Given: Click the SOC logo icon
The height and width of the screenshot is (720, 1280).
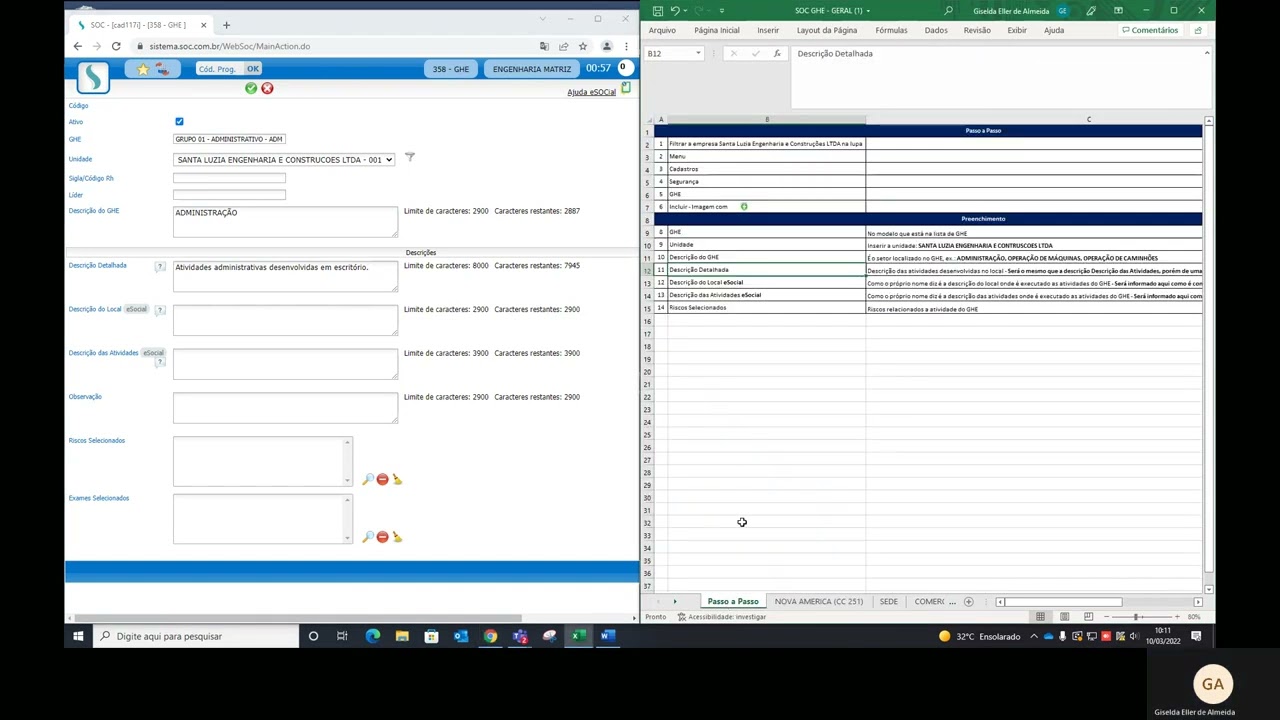Looking at the screenshot, I should (x=93, y=77).
